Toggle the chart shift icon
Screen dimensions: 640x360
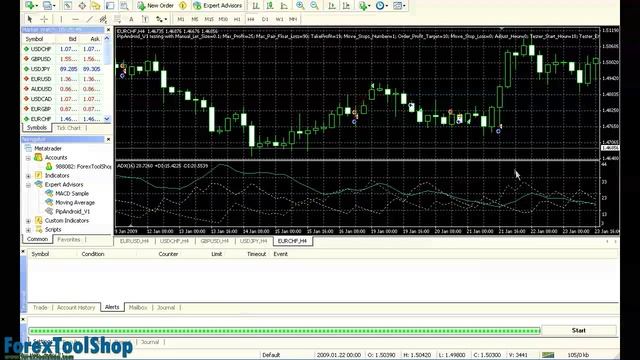click(x=346, y=6)
